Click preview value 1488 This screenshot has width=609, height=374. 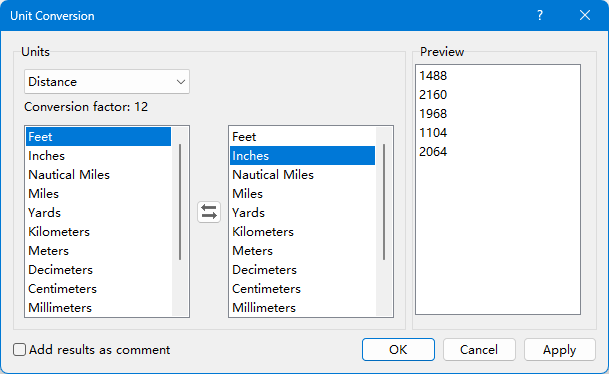click(x=433, y=76)
